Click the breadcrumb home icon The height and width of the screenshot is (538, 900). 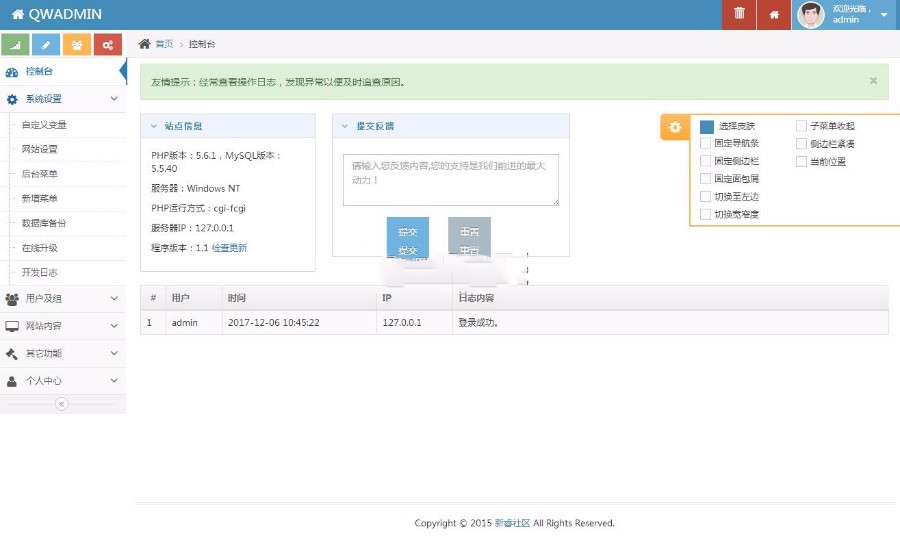145,44
